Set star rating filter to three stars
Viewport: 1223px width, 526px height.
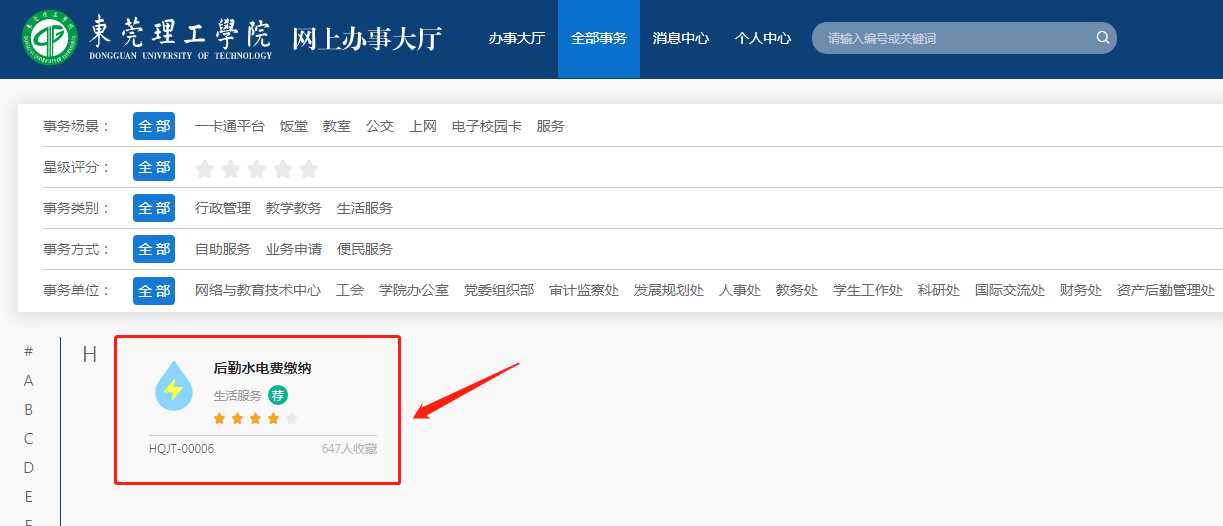pos(257,168)
